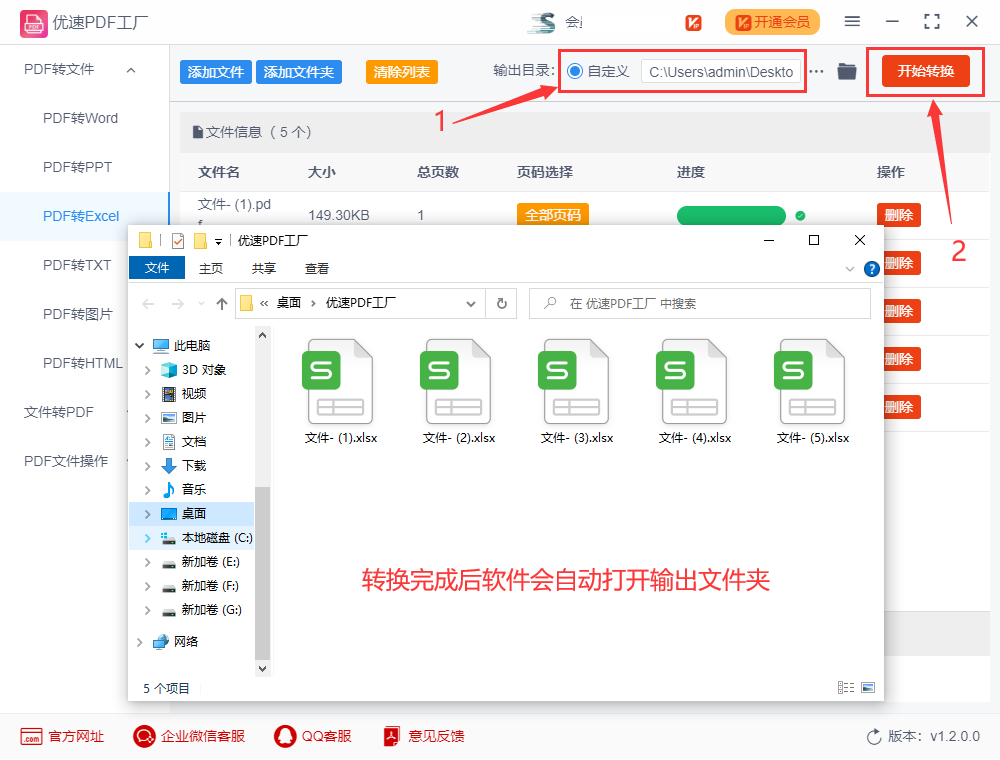Click the three-dot browse path button
This screenshot has height=760, width=1000.
click(x=817, y=71)
